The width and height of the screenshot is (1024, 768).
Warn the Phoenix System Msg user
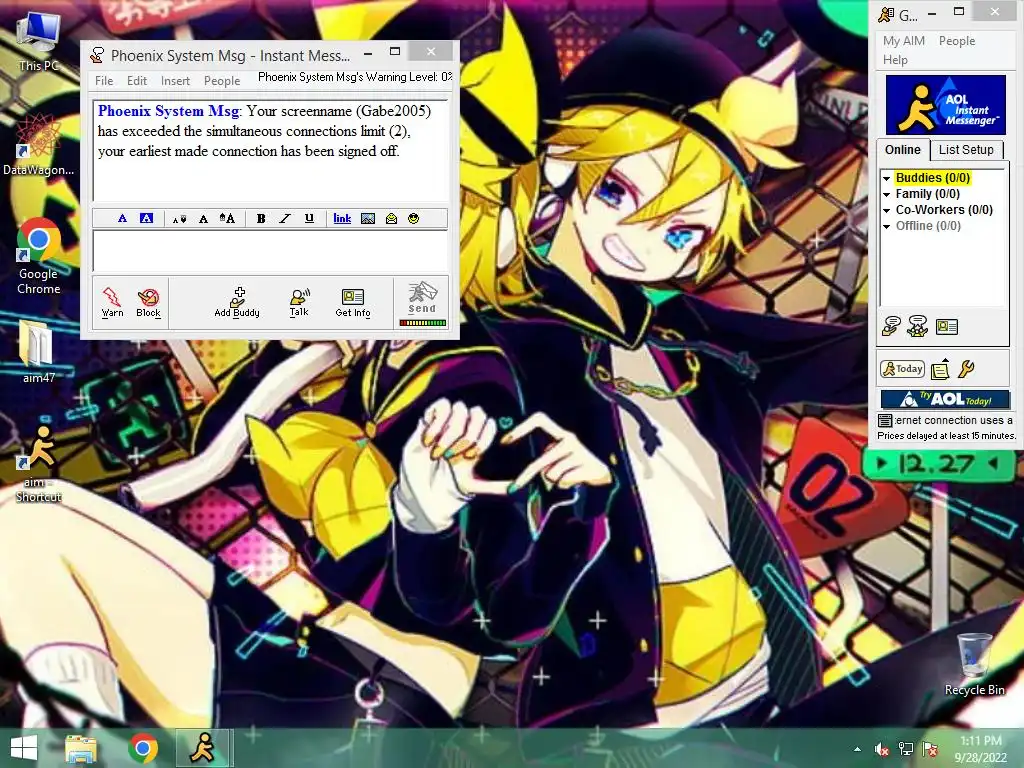coord(112,302)
